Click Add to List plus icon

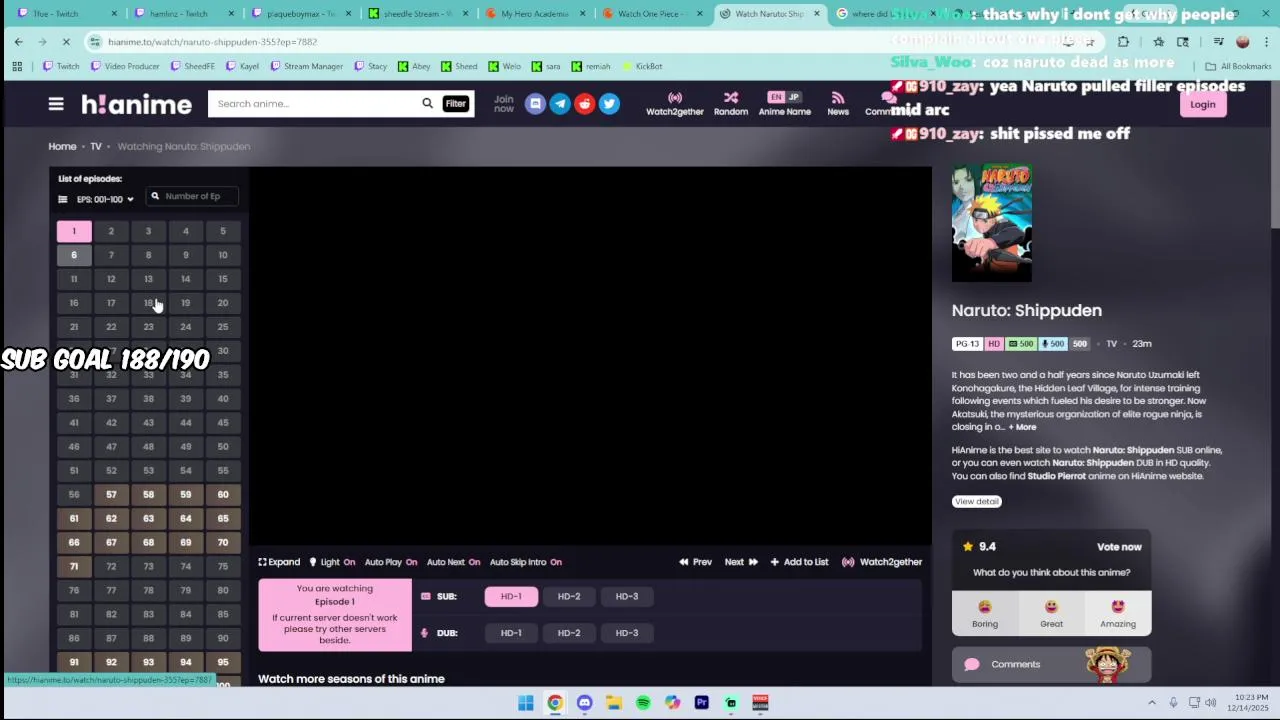(x=774, y=562)
